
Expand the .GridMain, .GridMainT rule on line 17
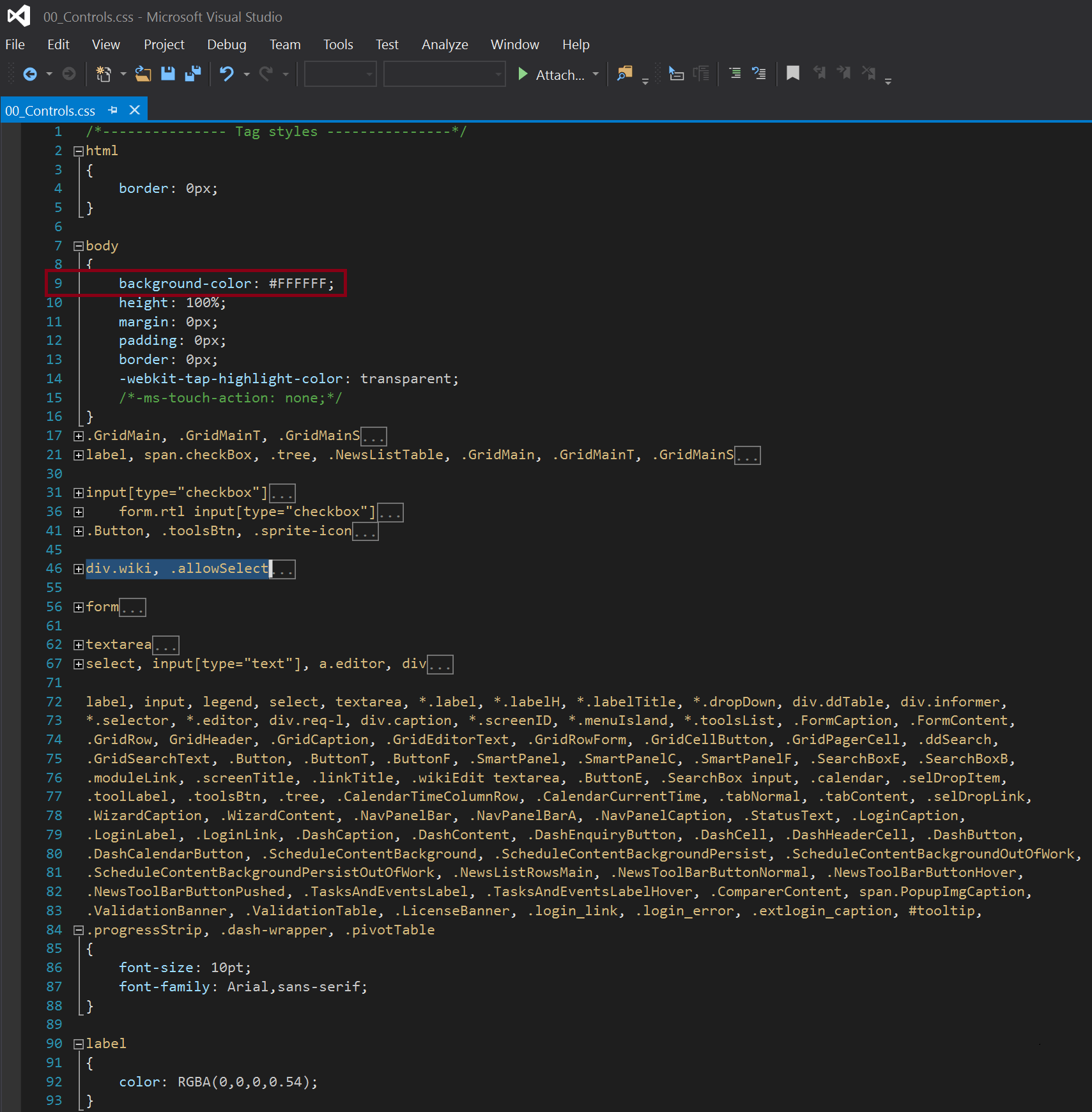coord(79,436)
